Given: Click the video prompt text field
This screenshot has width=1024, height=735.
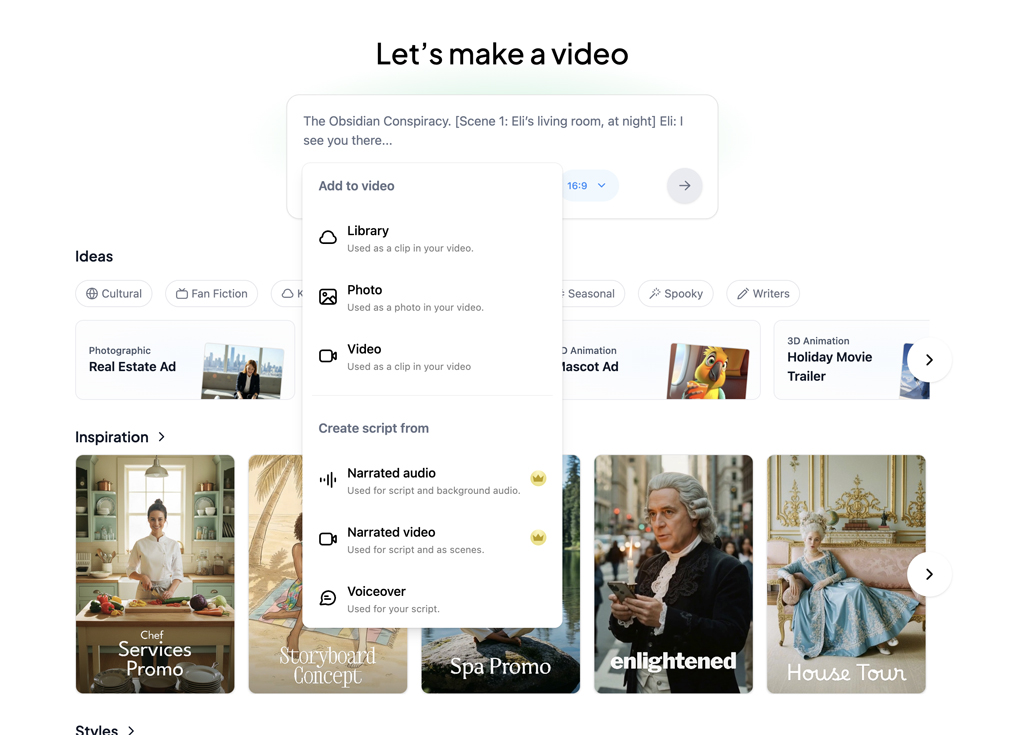Looking at the screenshot, I should point(500,131).
